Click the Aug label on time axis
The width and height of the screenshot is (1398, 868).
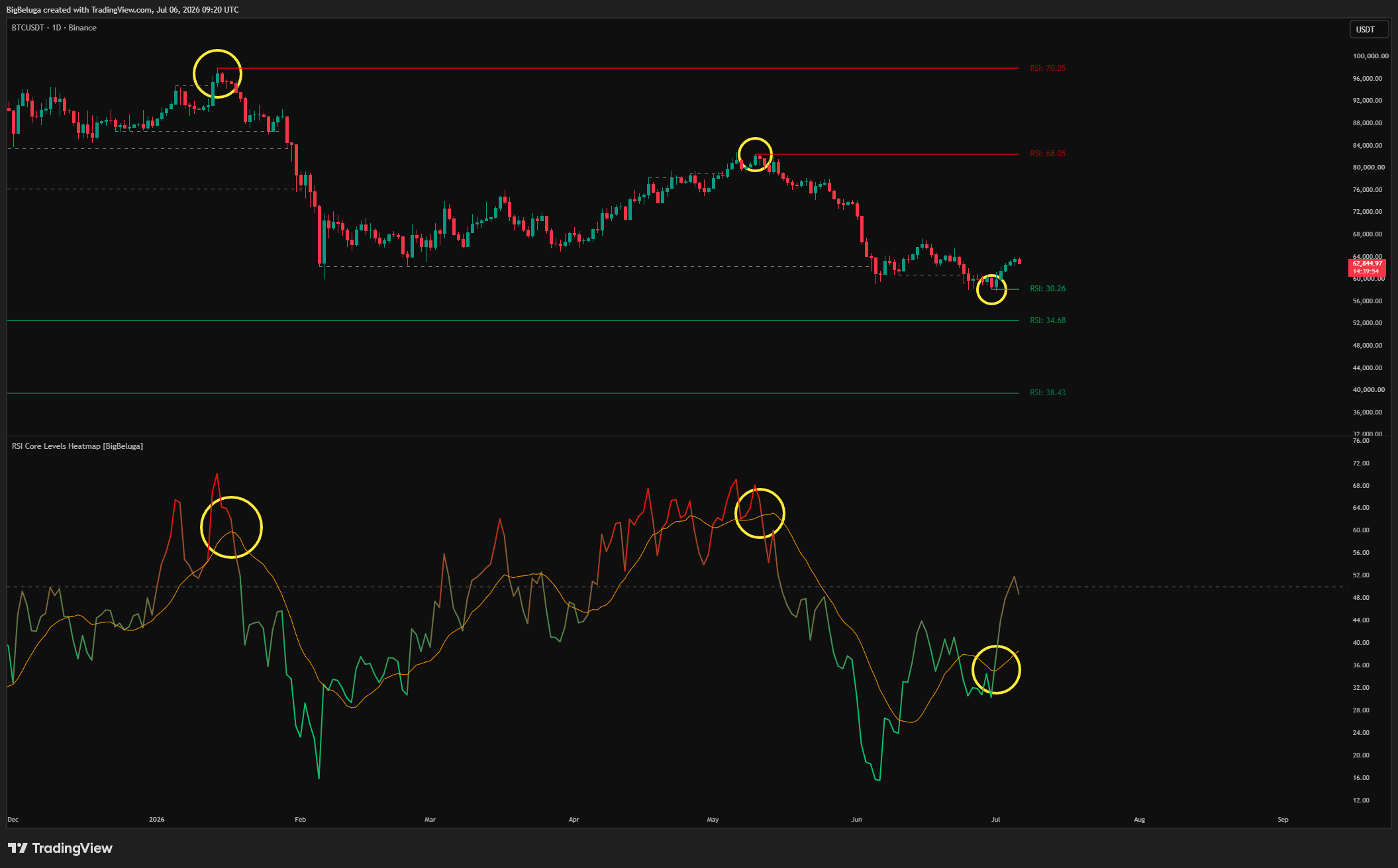(x=1140, y=820)
